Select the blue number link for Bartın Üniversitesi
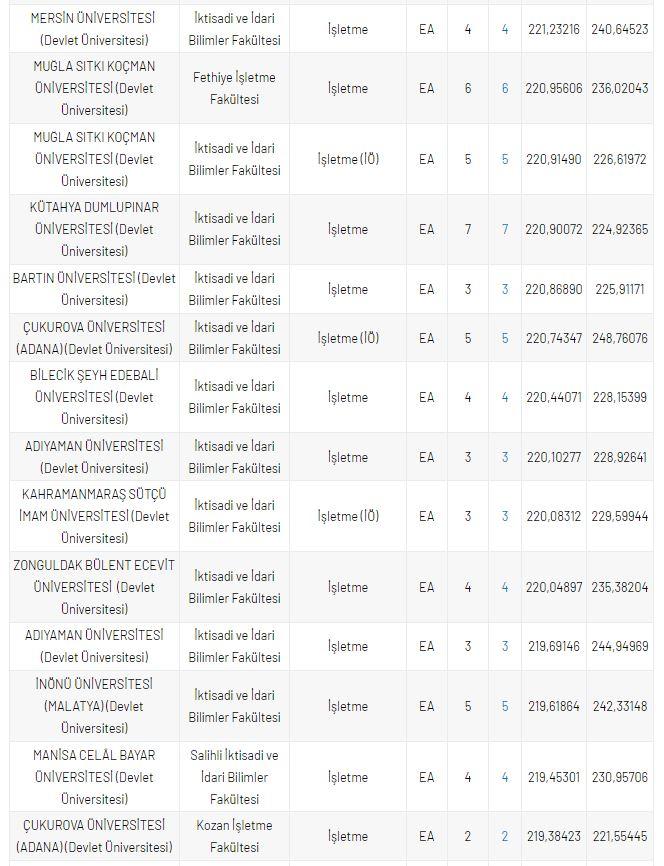664x866 pixels. pyautogui.click(x=505, y=290)
